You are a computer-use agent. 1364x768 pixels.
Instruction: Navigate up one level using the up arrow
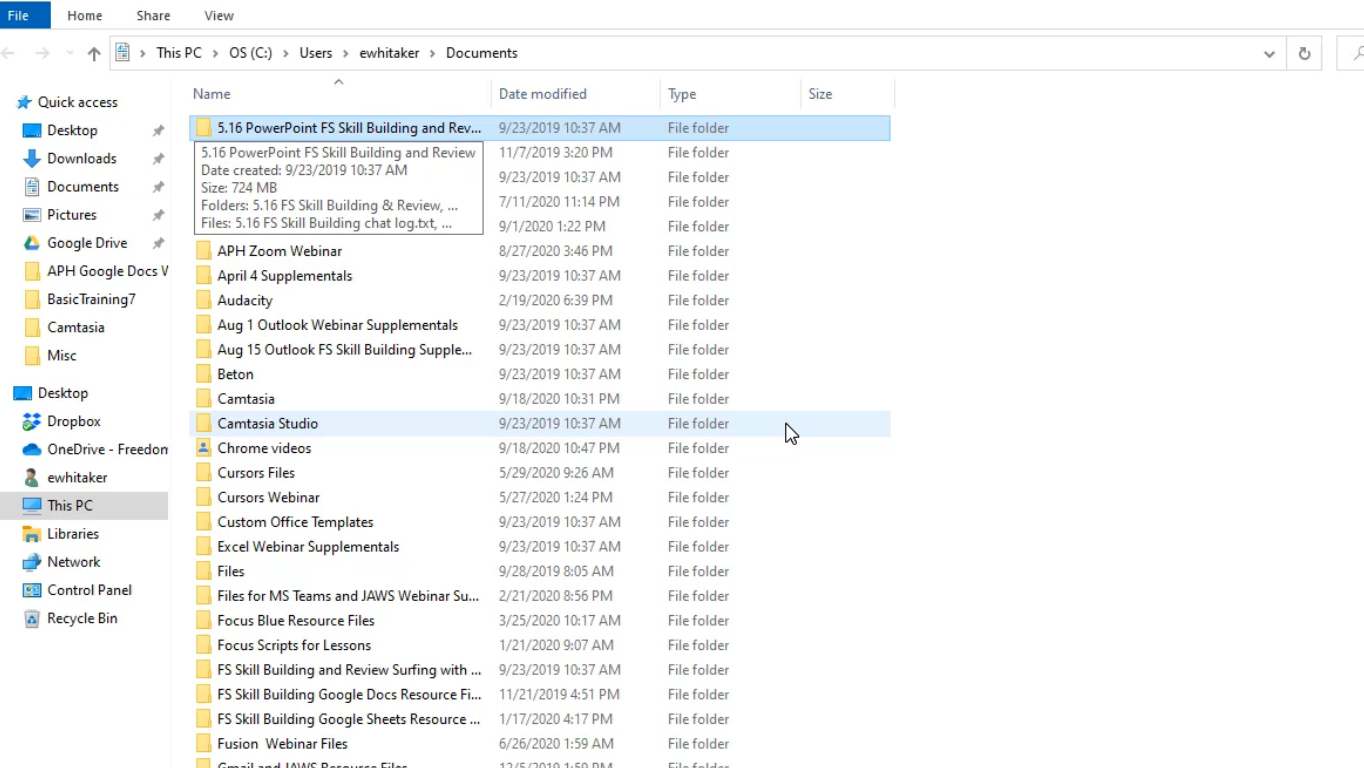point(93,53)
